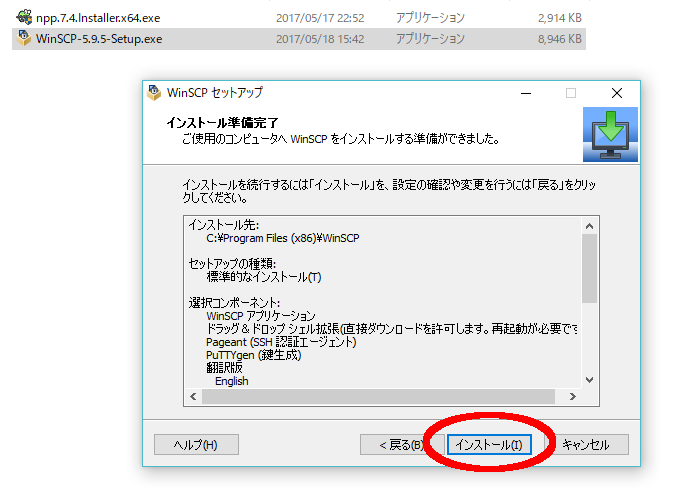
Task: Click the WinSCP title bar icon
Action: coord(155,93)
